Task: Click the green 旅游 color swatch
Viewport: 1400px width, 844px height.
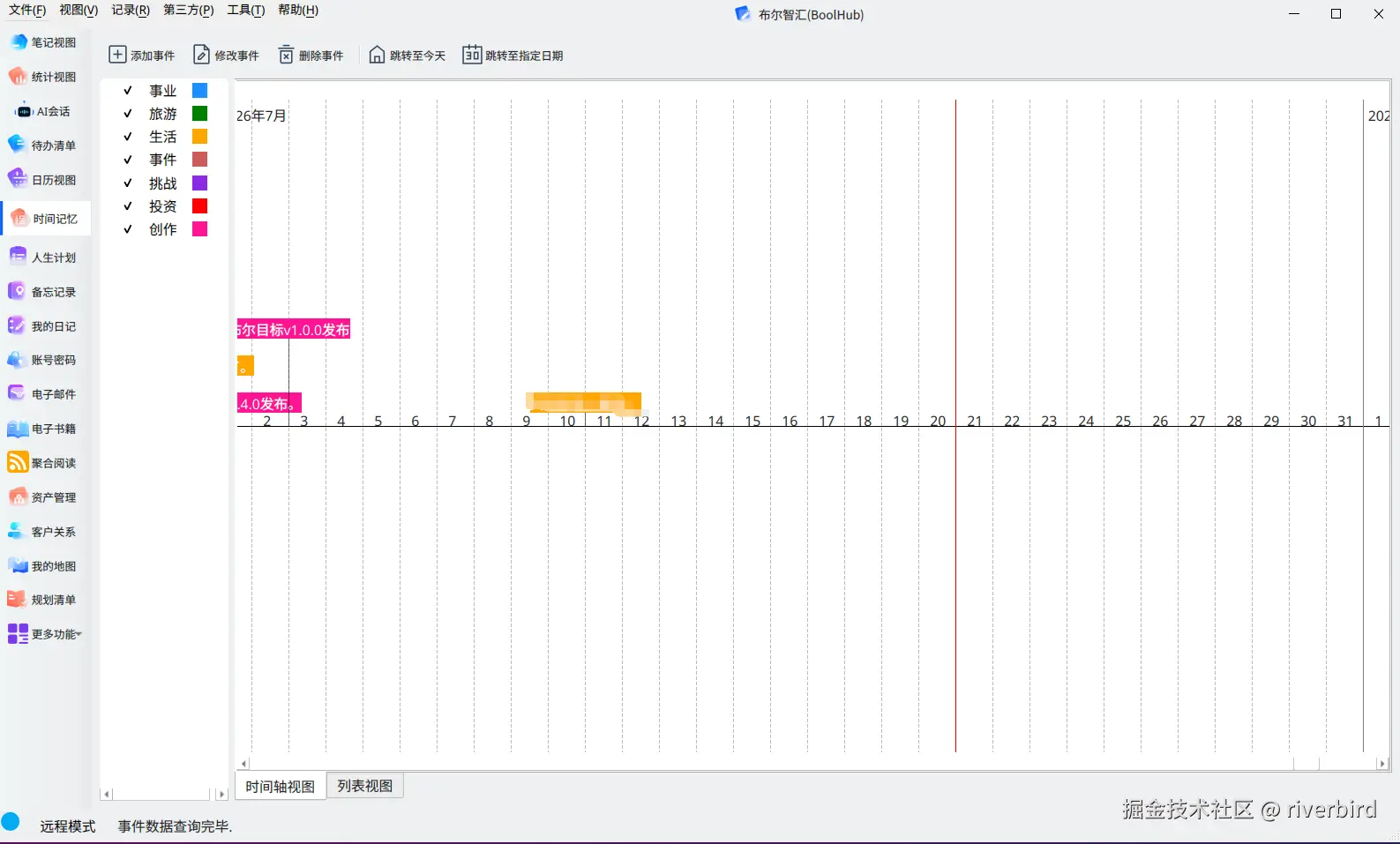Action: (x=200, y=114)
